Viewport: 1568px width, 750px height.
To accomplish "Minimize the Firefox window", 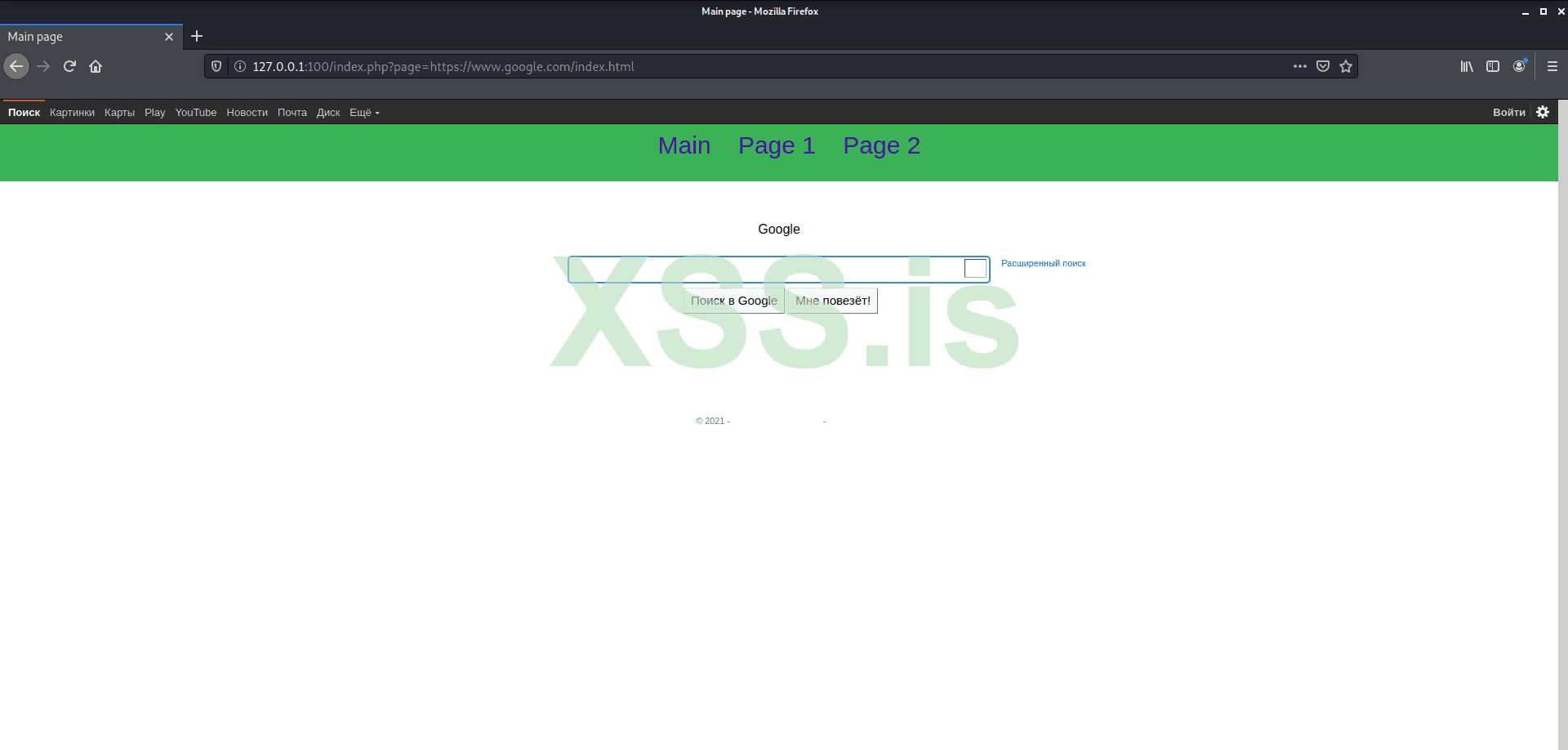I will pyautogui.click(x=1525, y=11).
